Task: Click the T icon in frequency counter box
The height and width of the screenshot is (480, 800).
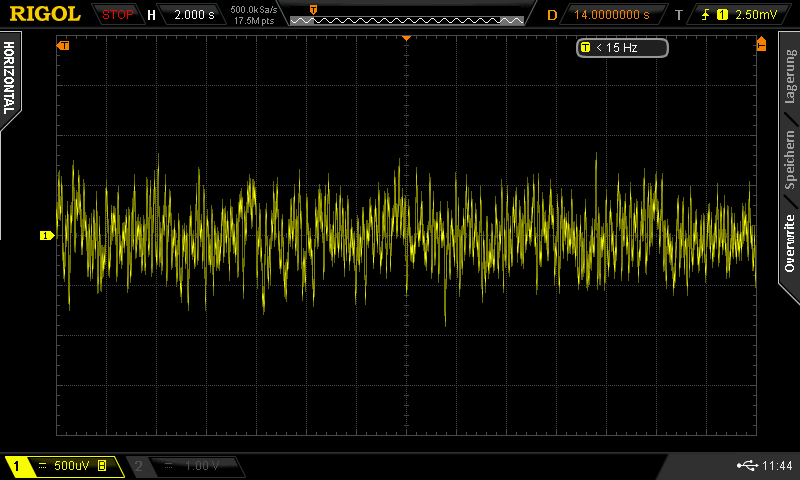Action: click(x=585, y=47)
